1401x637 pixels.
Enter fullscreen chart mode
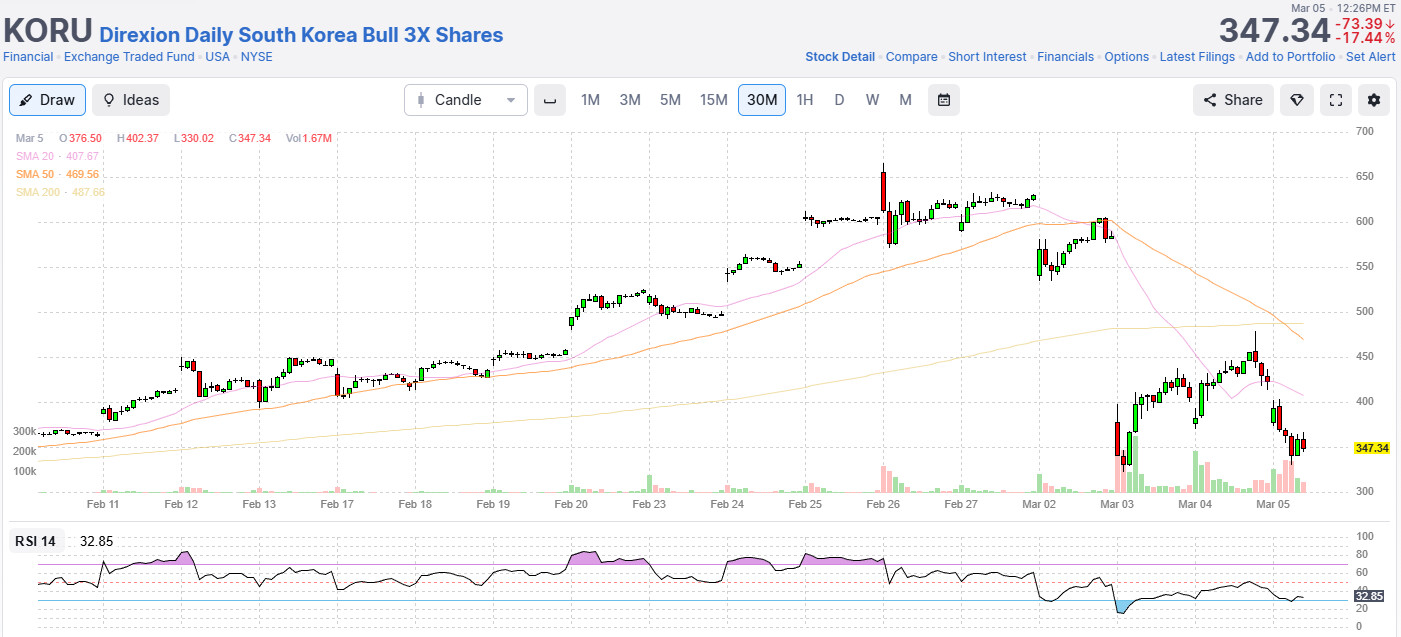click(1335, 100)
